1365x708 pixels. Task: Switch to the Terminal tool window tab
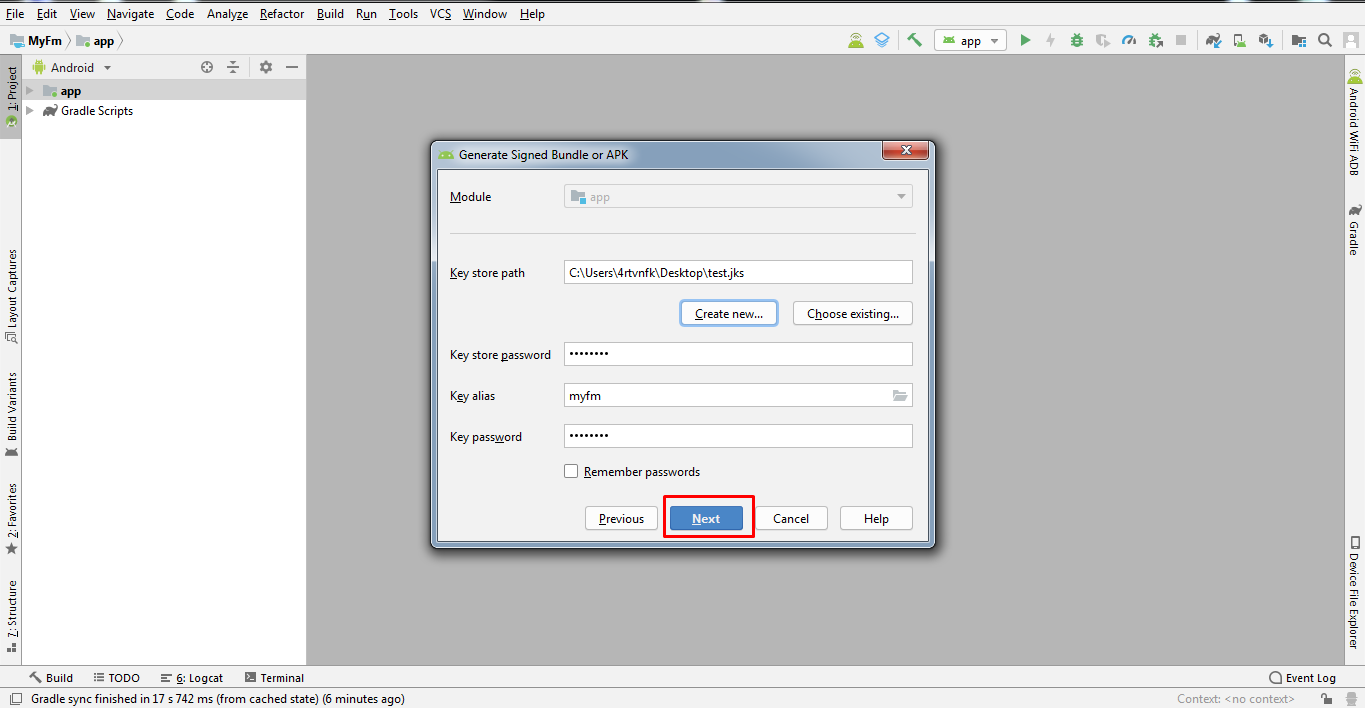tap(274, 678)
